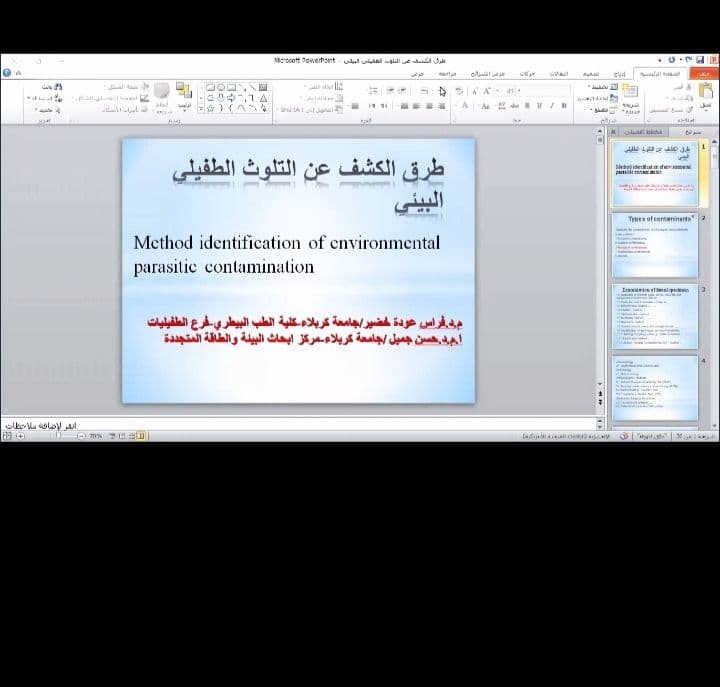This screenshot has height=687, width=720.
Task: Open the File (ملف) tab
Action: pyautogui.click(x=706, y=73)
